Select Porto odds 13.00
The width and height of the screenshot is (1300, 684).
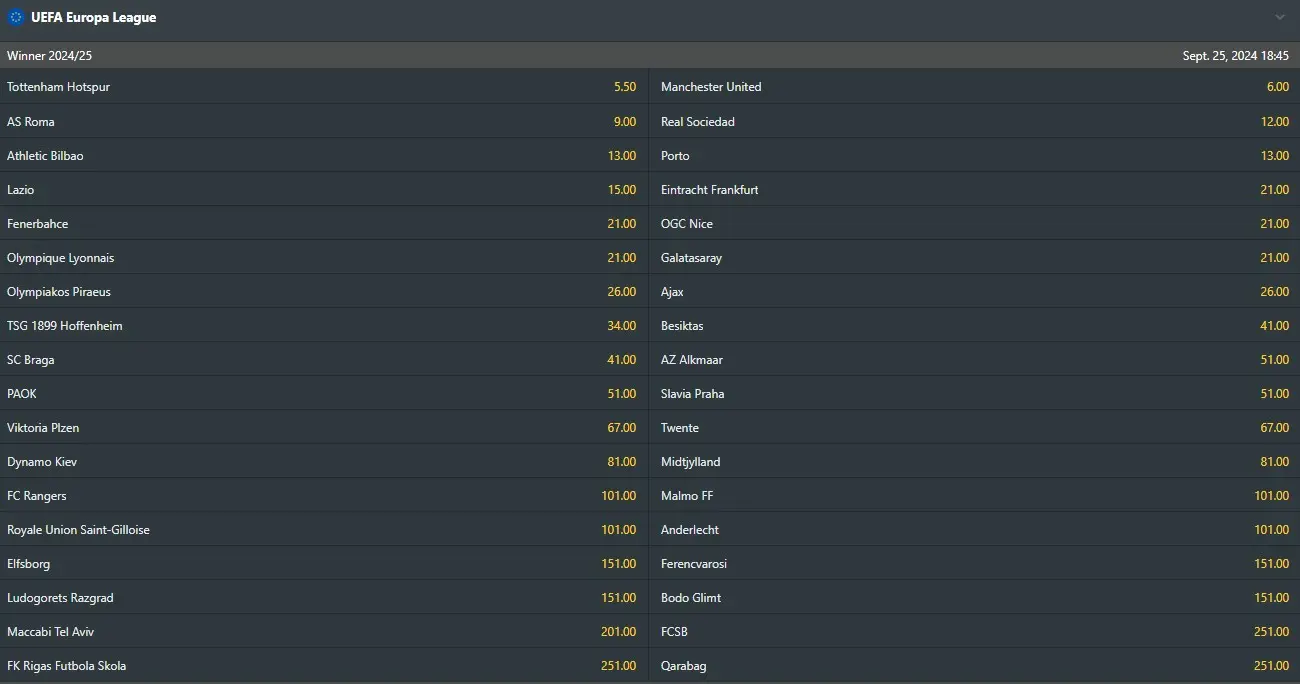click(1274, 156)
